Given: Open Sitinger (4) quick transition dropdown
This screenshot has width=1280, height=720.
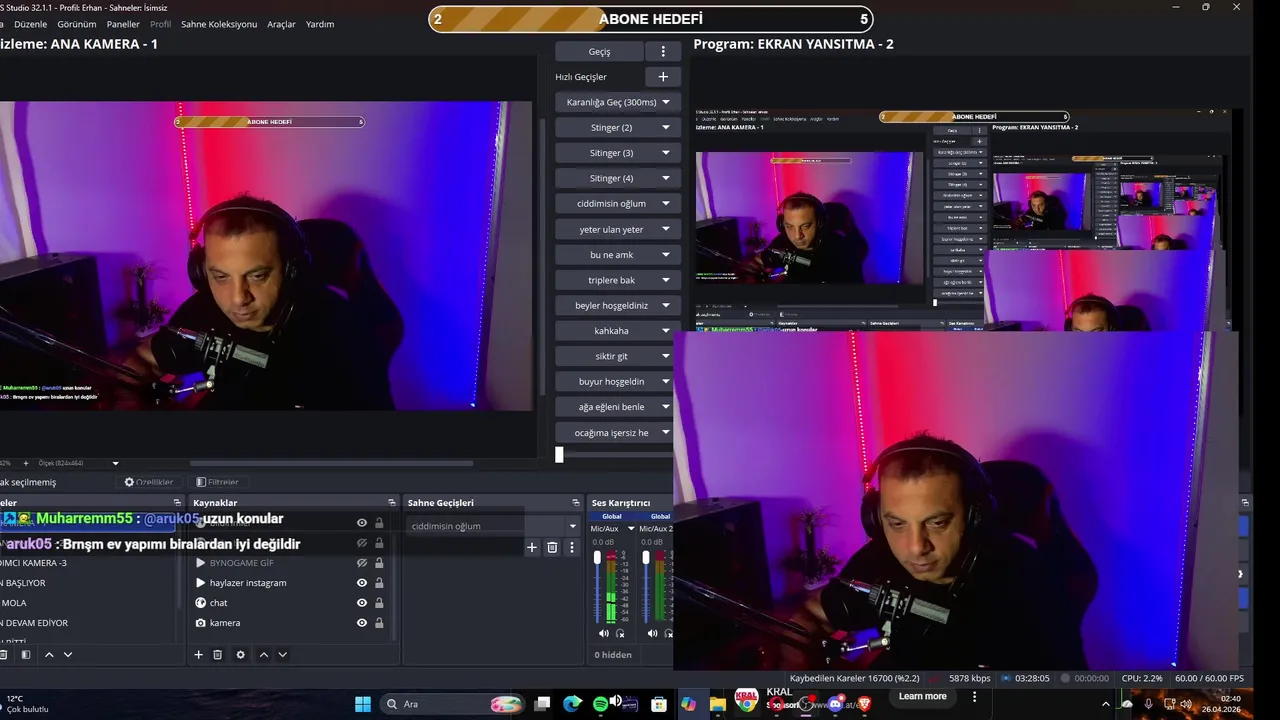Looking at the screenshot, I should [x=666, y=178].
